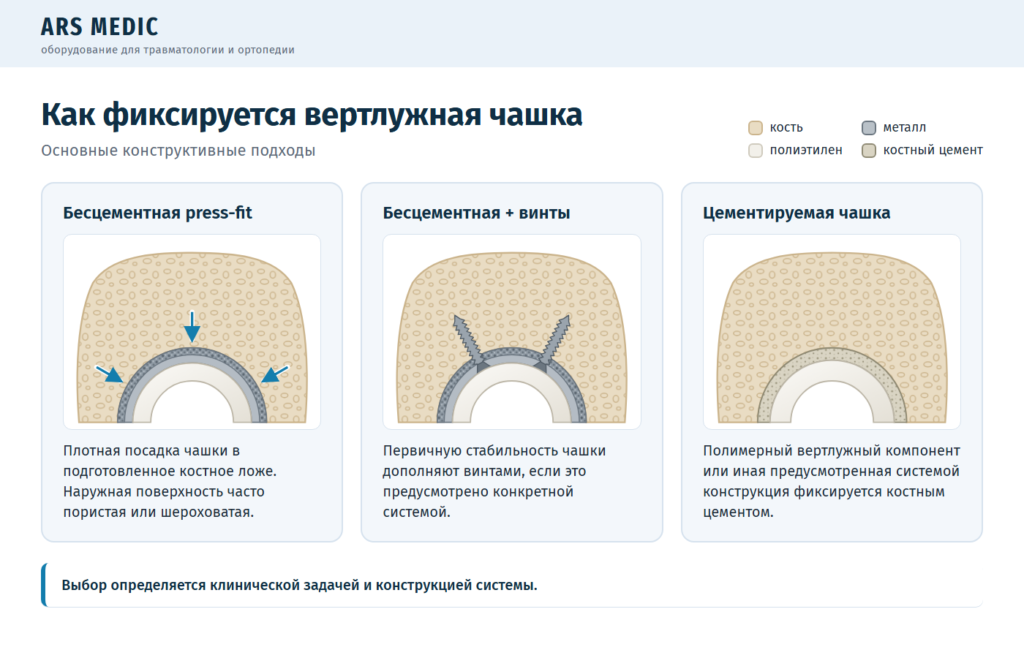Image resolution: width=1024 pixels, height=658 pixels.
Task: Click the description starting 'Первичную стабильность чашки'
Action: coord(494,481)
